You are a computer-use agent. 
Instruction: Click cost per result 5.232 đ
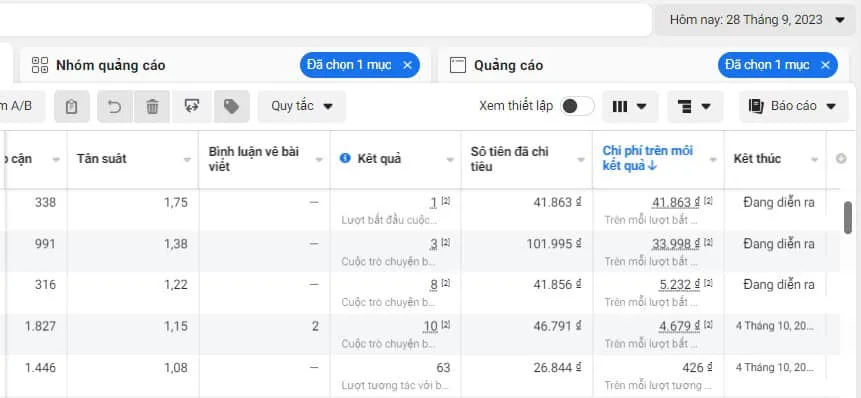coord(679,285)
